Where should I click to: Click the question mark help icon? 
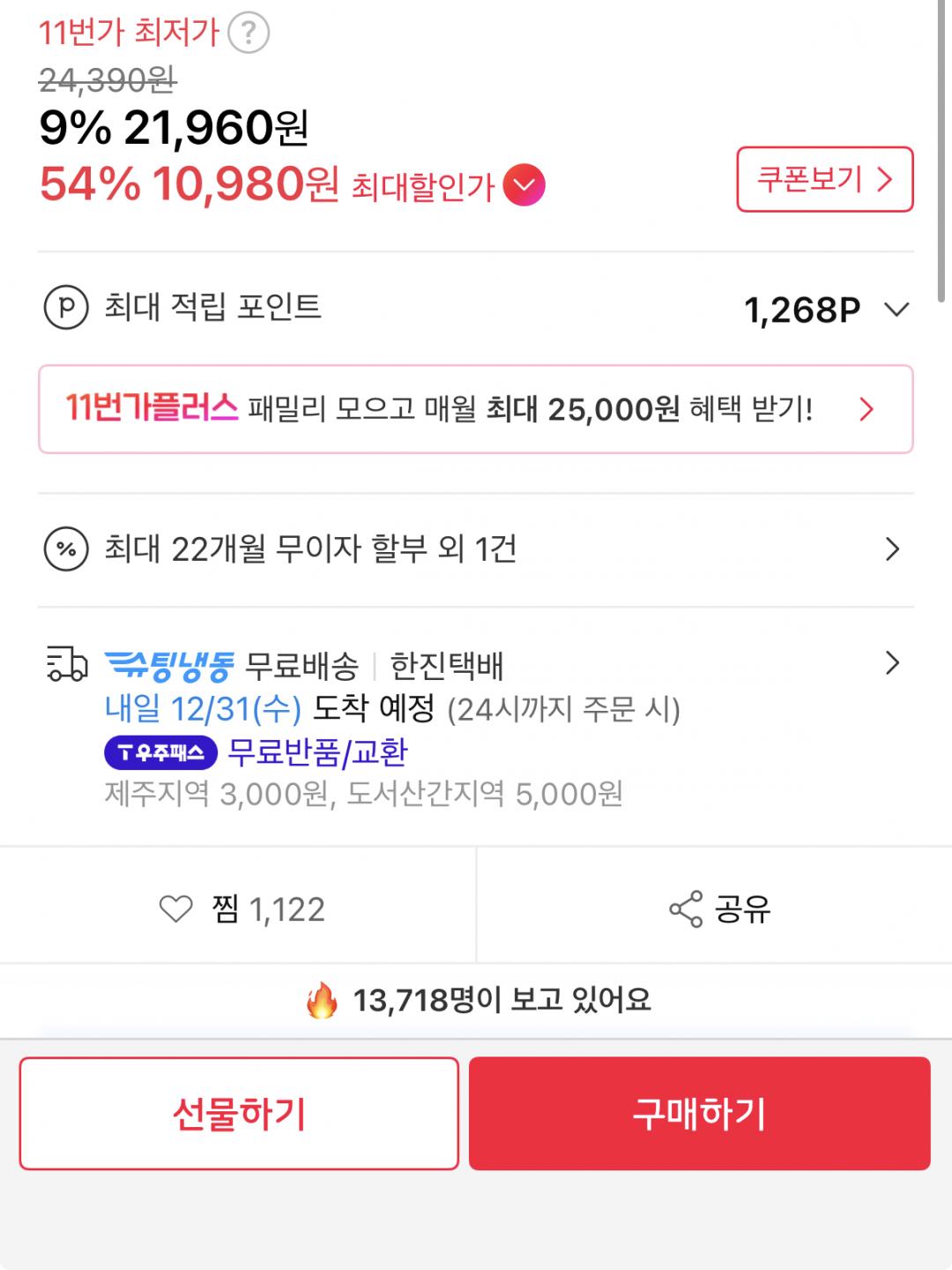[x=249, y=34]
